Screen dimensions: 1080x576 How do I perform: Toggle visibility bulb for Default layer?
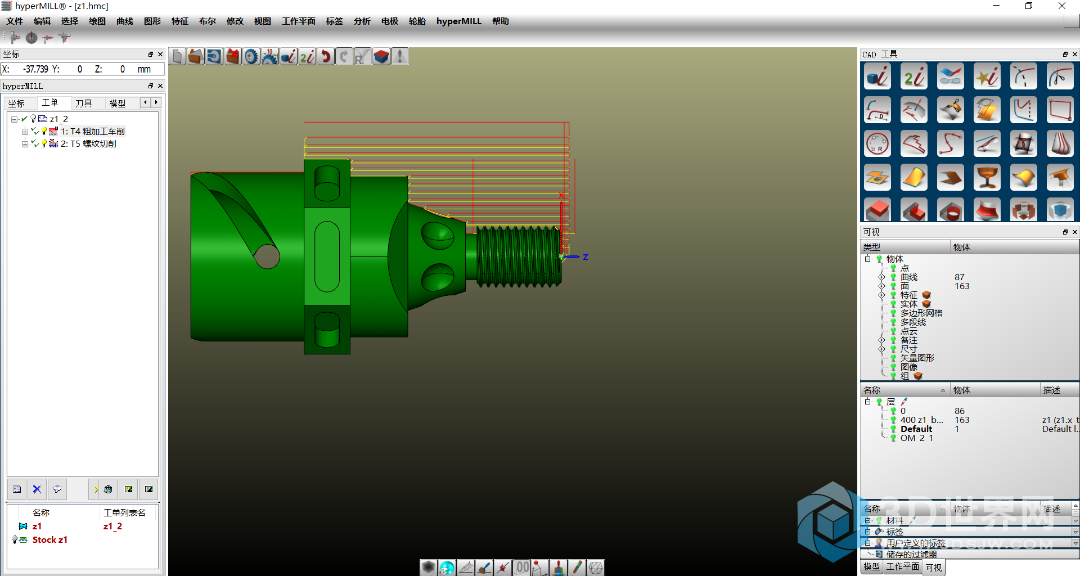893,429
